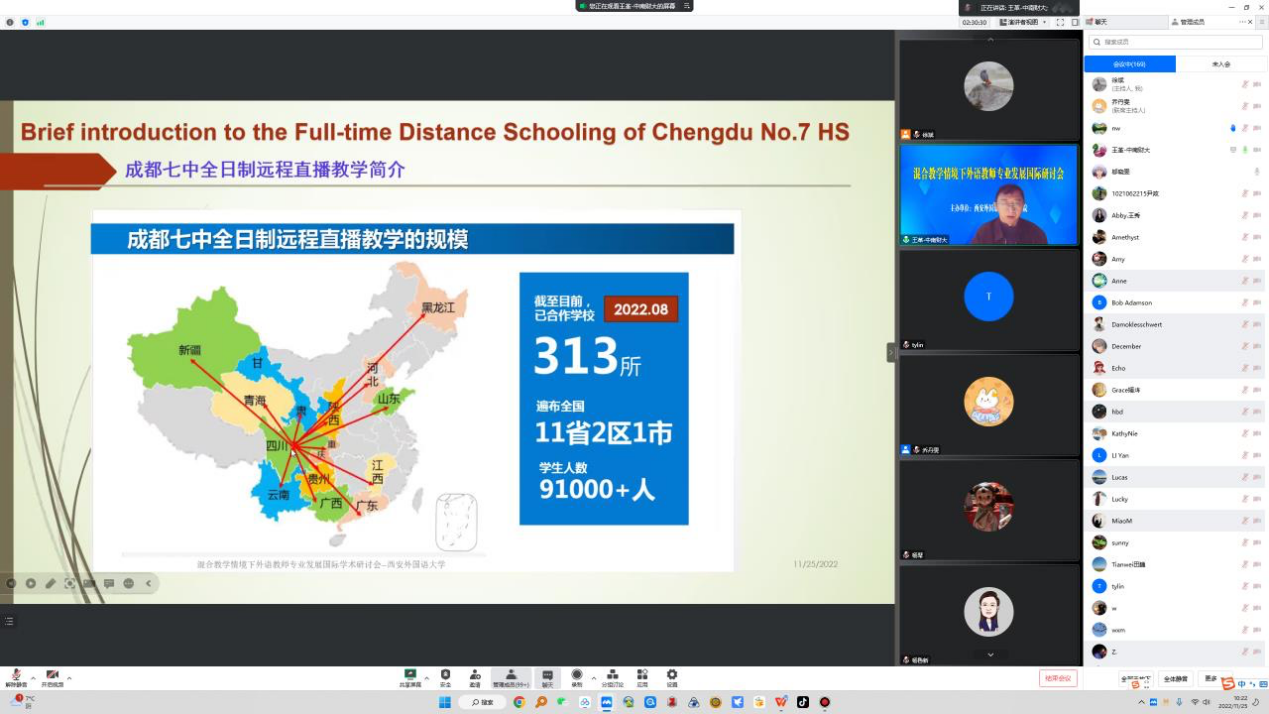Viewport: 1269px width, 714px height.
Task: Expand the arrow next to the microphone button
Action: pyautogui.click(x=33, y=678)
